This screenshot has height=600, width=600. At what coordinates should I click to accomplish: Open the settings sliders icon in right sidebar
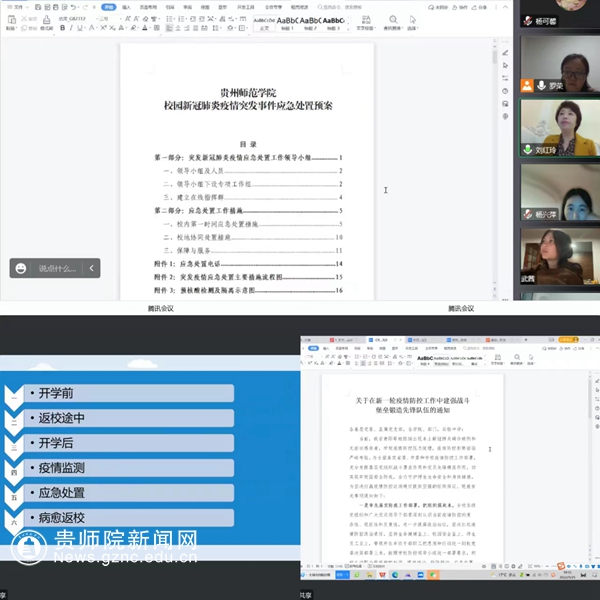[506, 76]
